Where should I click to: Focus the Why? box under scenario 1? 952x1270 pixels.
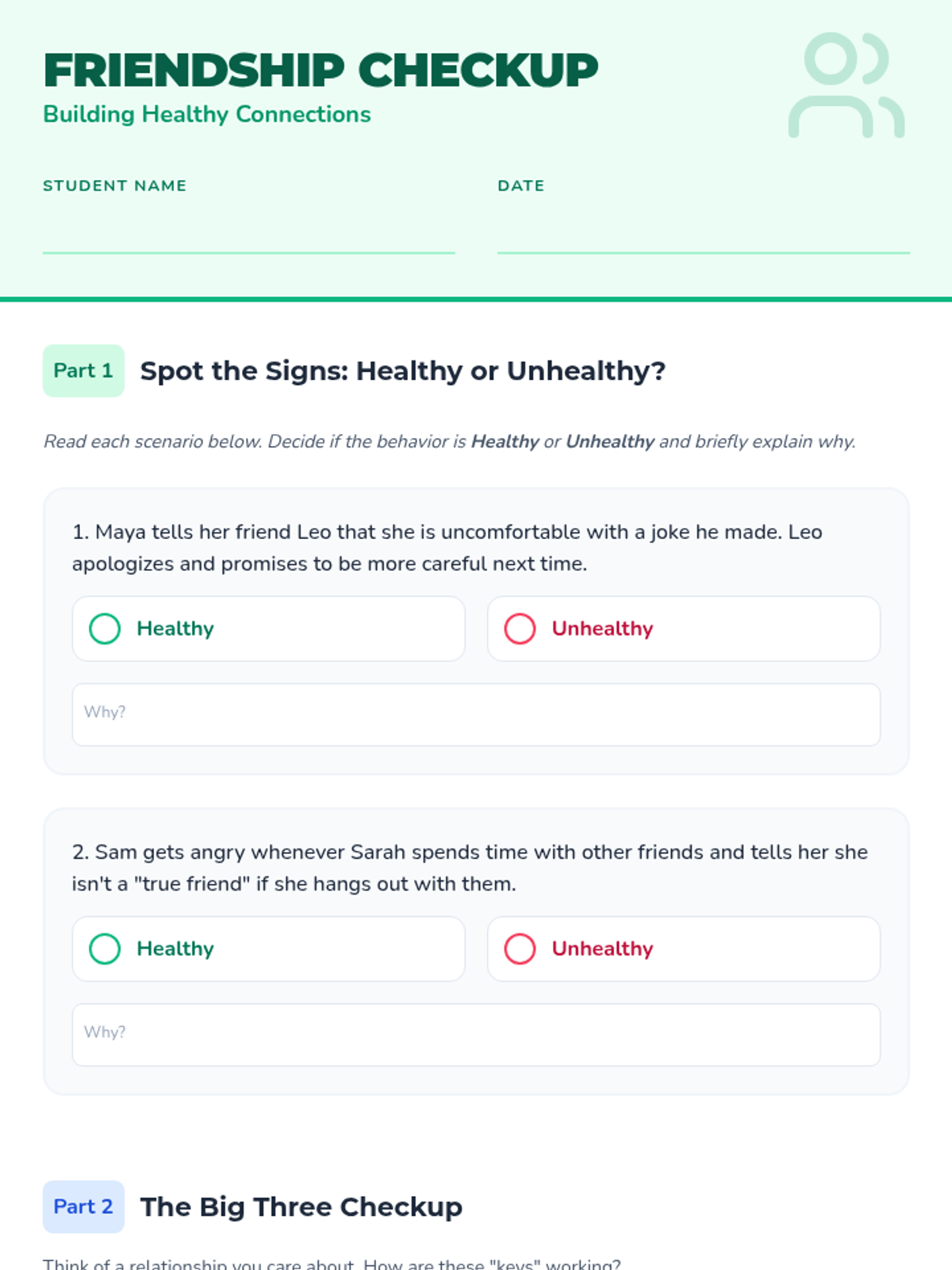476,714
